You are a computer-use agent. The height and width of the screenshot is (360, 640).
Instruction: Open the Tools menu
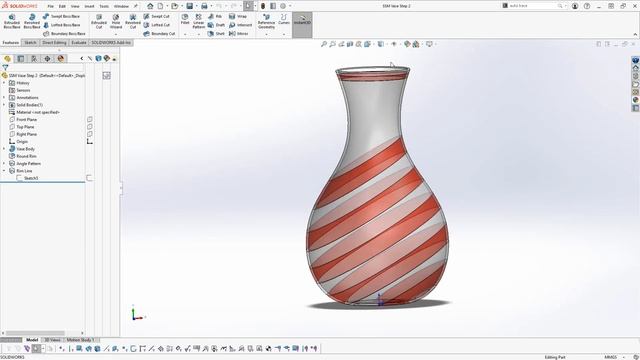[104, 6]
